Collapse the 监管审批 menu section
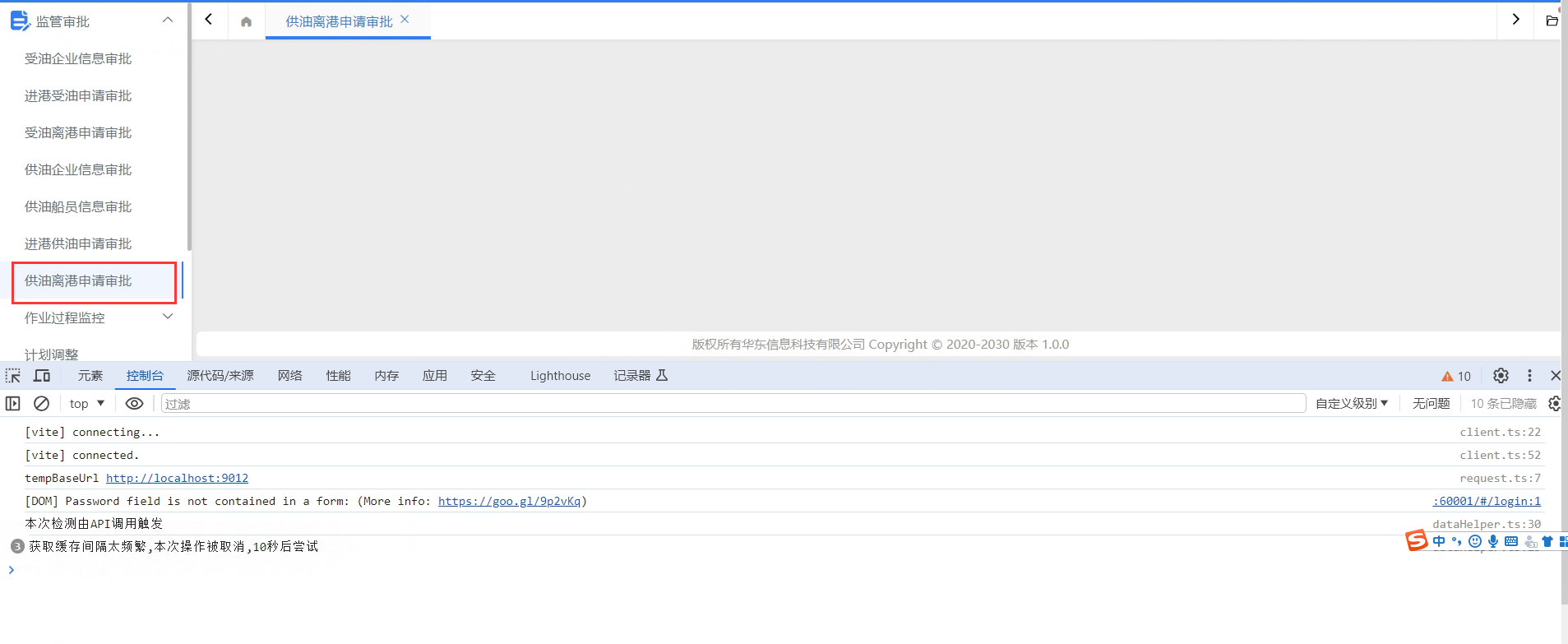The height and width of the screenshot is (644, 1568). click(x=168, y=20)
